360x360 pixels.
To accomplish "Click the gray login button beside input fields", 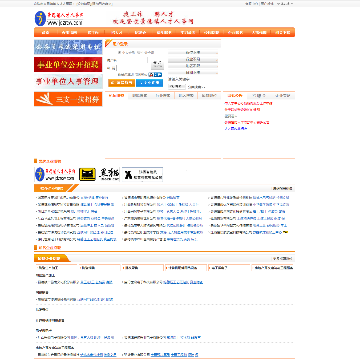I will (x=157, y=64).
